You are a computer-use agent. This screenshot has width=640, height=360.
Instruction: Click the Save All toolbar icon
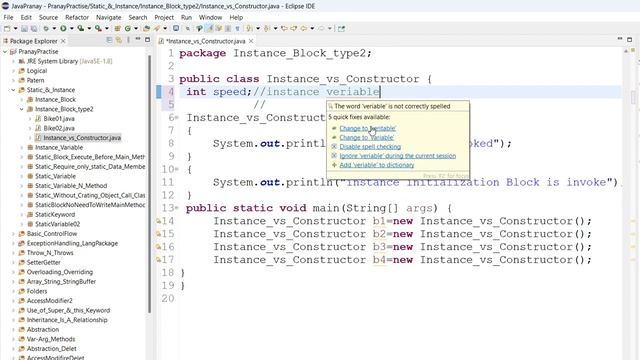click(34, 29)
